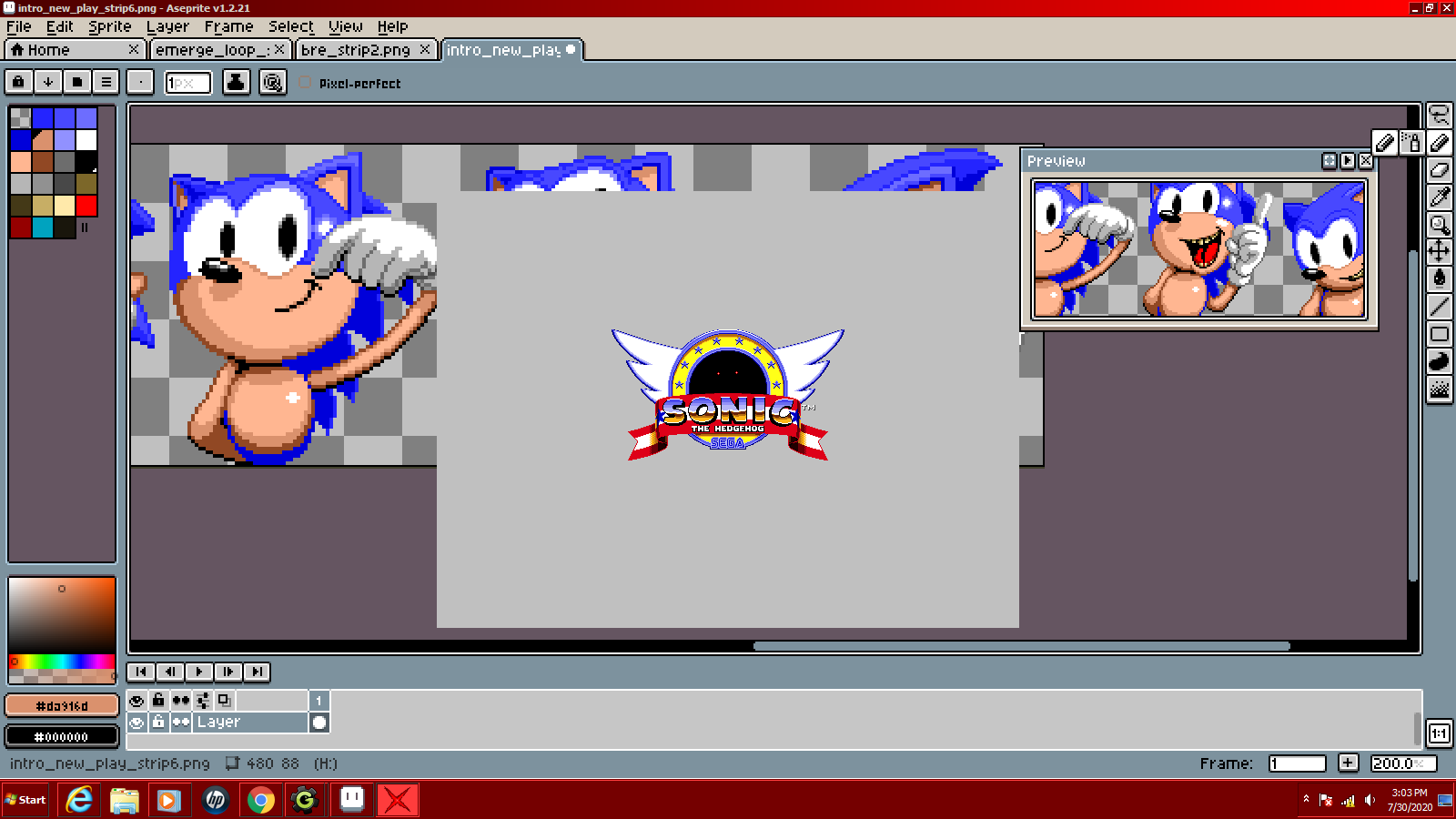
Task: Open the timeline settings sliders icon
Action: click(x=203, y=700)
